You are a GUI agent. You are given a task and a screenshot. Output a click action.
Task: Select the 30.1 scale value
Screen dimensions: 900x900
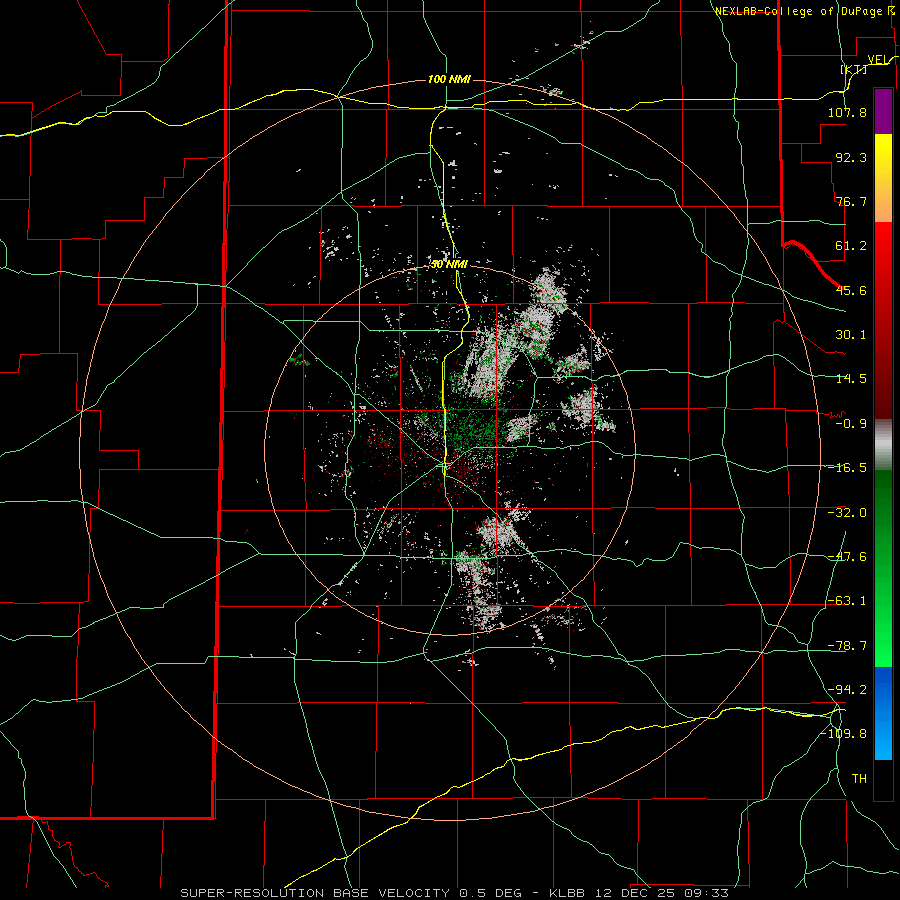(851, 335)
